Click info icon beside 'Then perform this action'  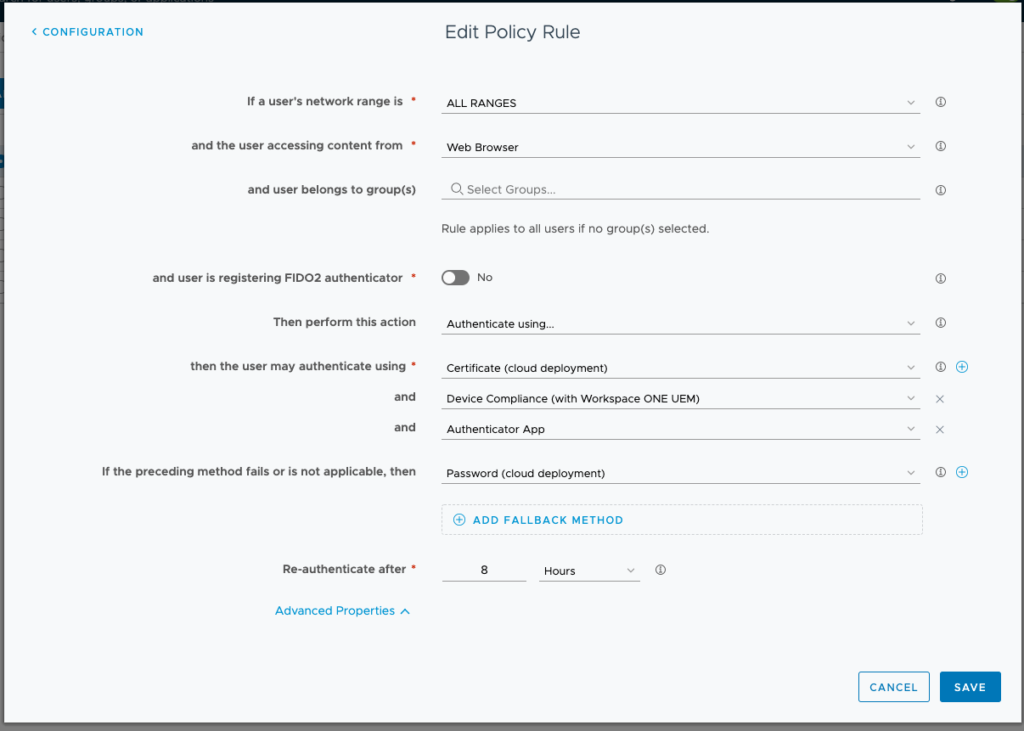tap(940, 322)
